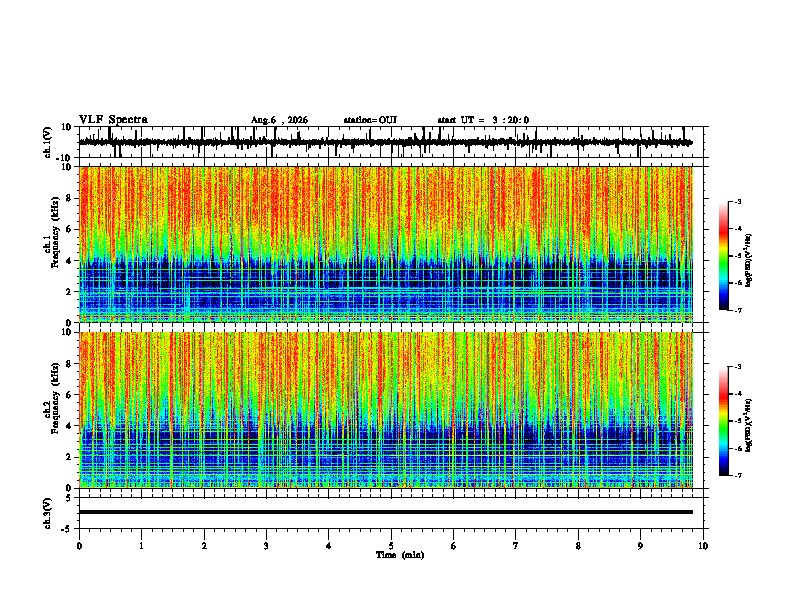Click time axis tick label "7"

516,546
